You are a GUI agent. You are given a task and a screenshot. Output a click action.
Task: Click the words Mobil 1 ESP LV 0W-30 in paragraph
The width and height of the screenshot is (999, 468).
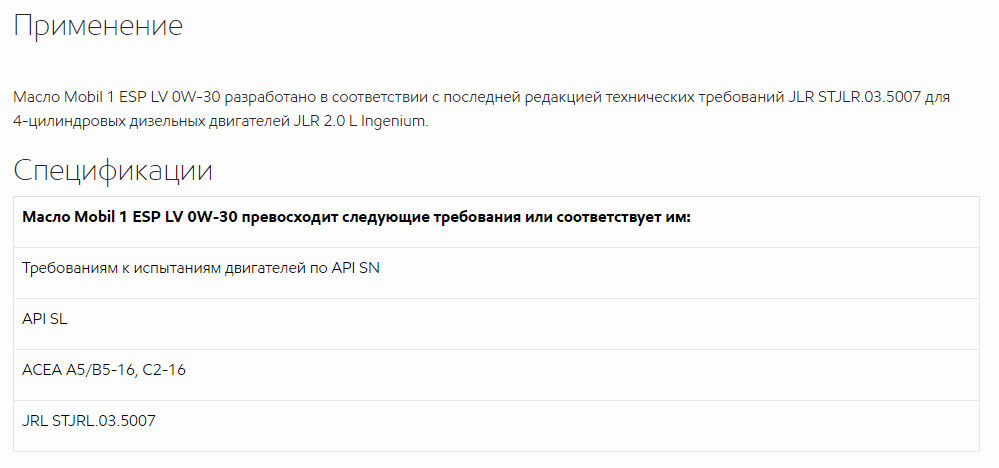click(142, 97)
